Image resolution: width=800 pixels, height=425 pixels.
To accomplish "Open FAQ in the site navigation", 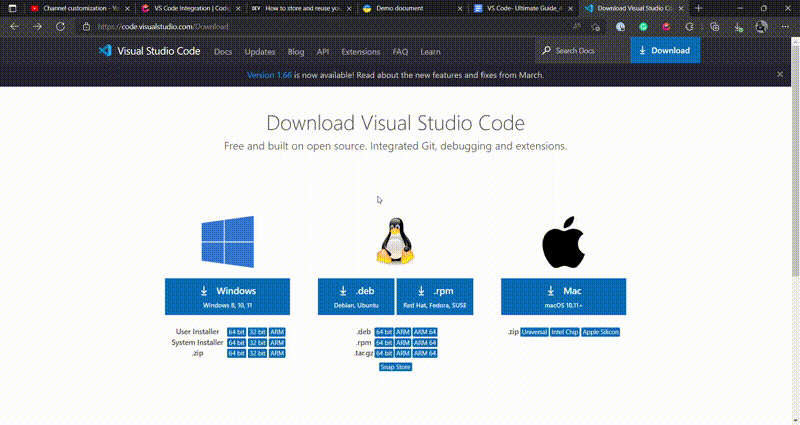I will [x=400, y=52].
